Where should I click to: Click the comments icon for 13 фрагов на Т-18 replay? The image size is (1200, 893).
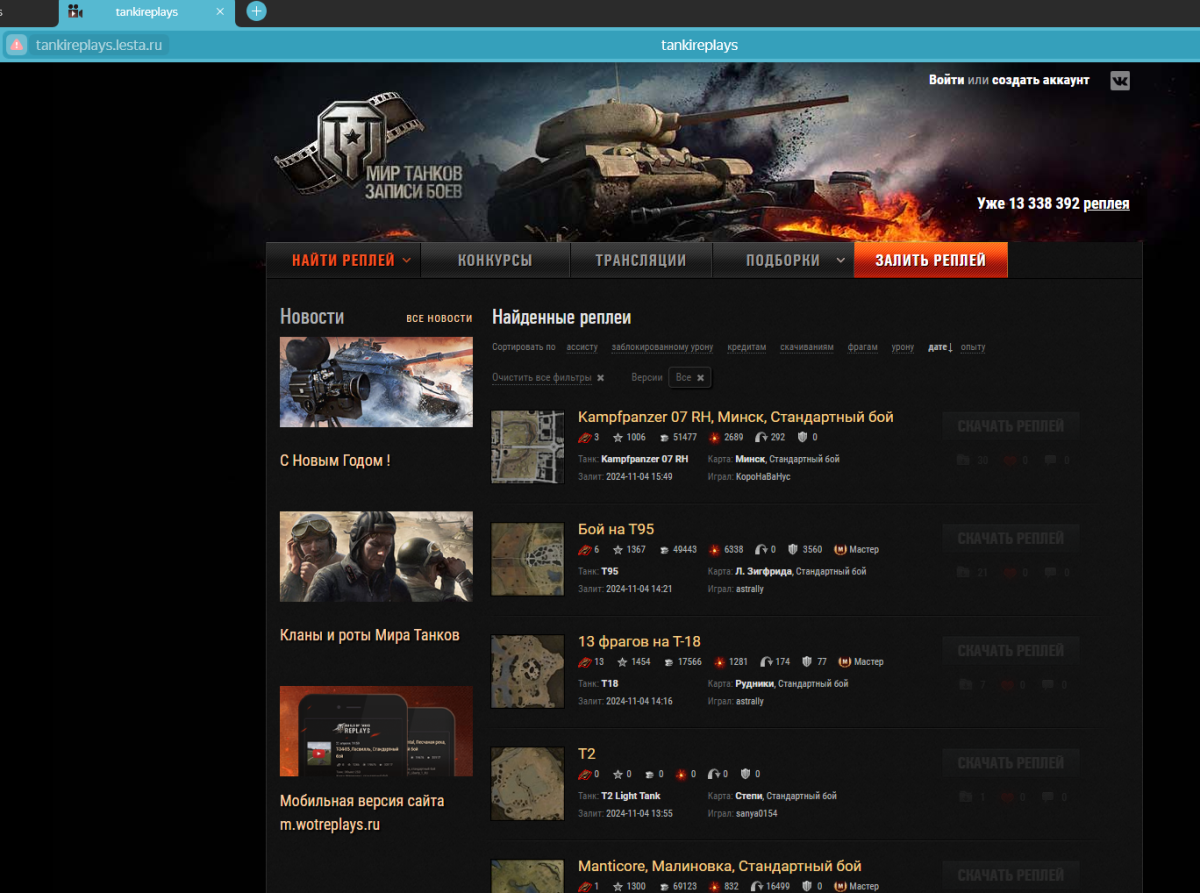1050,684
